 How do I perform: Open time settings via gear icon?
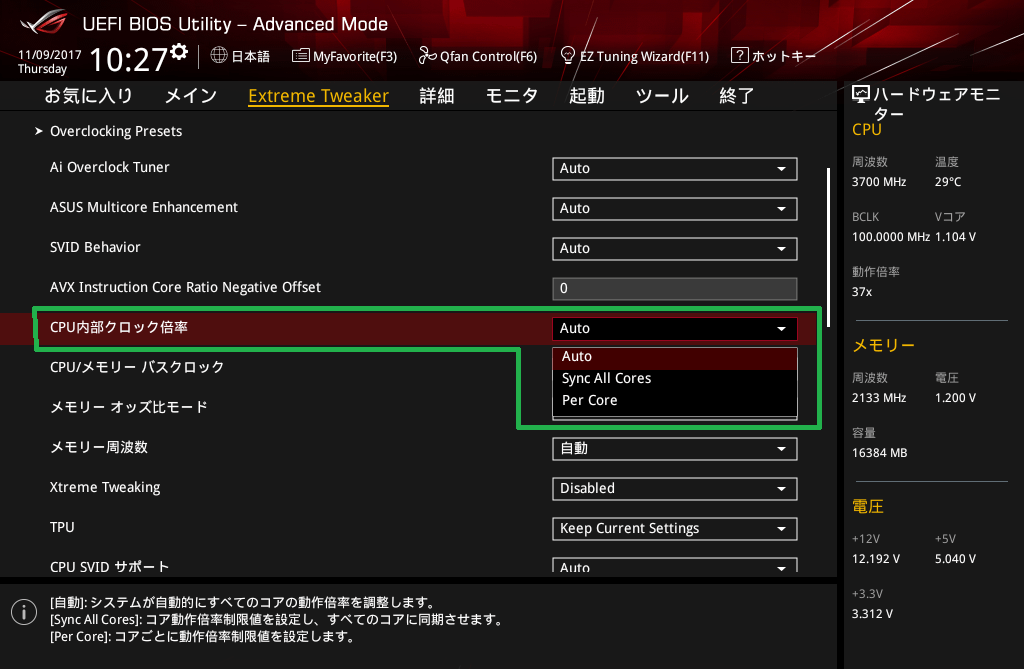coord(180,52)
